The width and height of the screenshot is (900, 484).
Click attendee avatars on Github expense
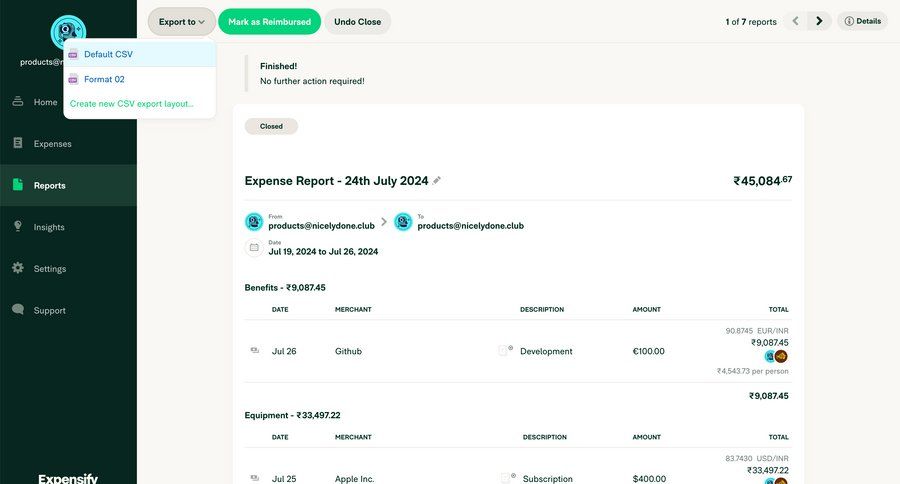pyautogui.click(x=776, y=357)
